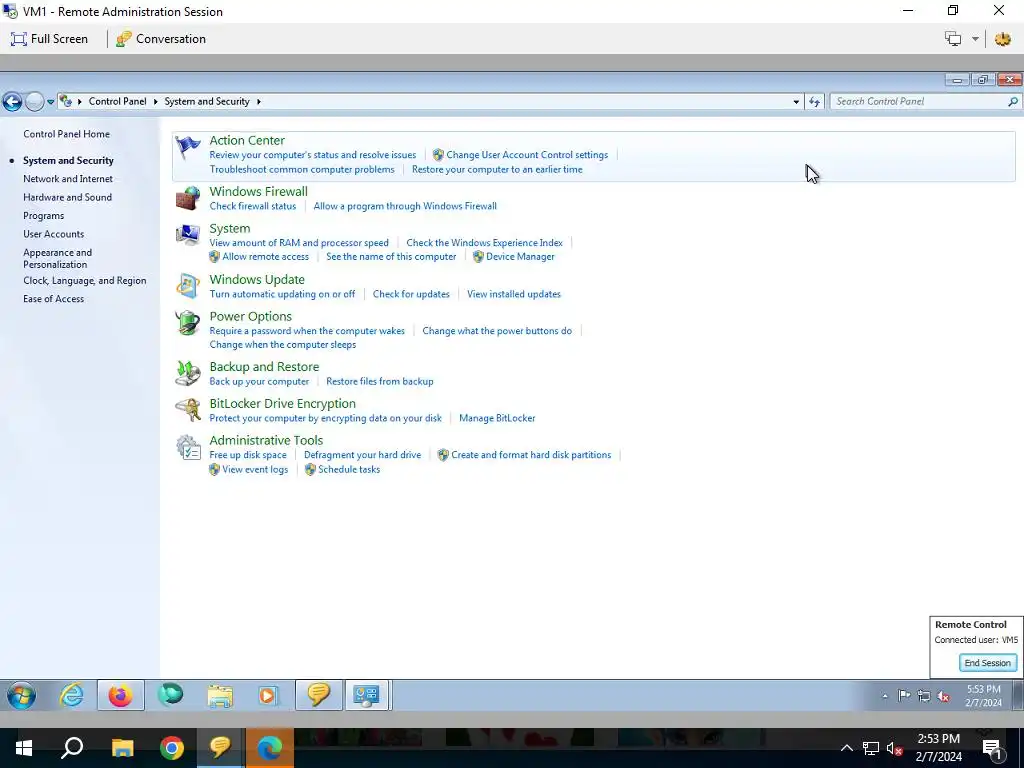Open Windows Media Player in remote taskbar

(x=268, y=696)
